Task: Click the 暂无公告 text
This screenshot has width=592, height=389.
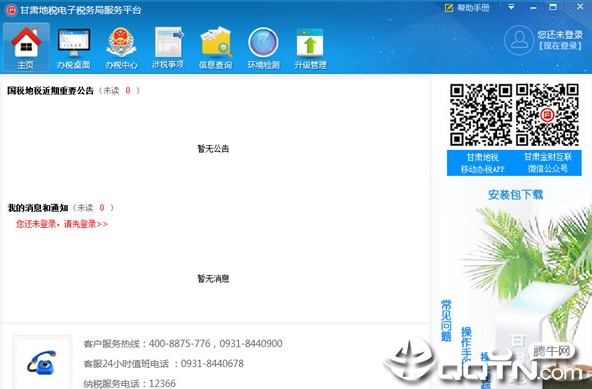Action: coord(213,148)
